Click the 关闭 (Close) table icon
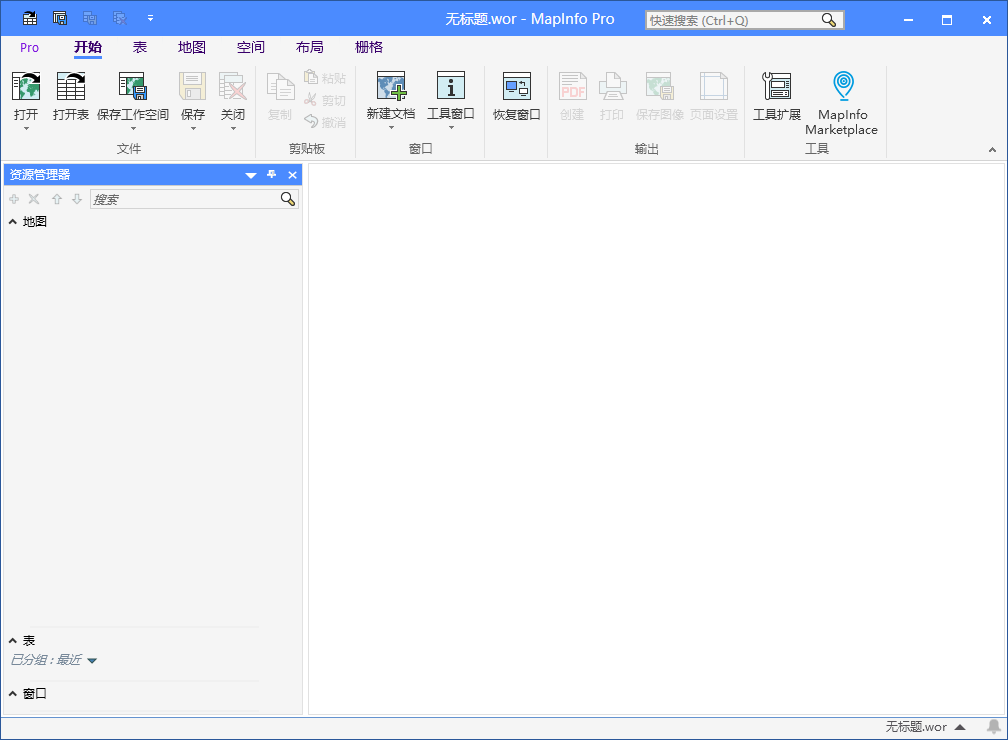The width and height of the screenshot is (1008, 740). click(x=233, y=86)
